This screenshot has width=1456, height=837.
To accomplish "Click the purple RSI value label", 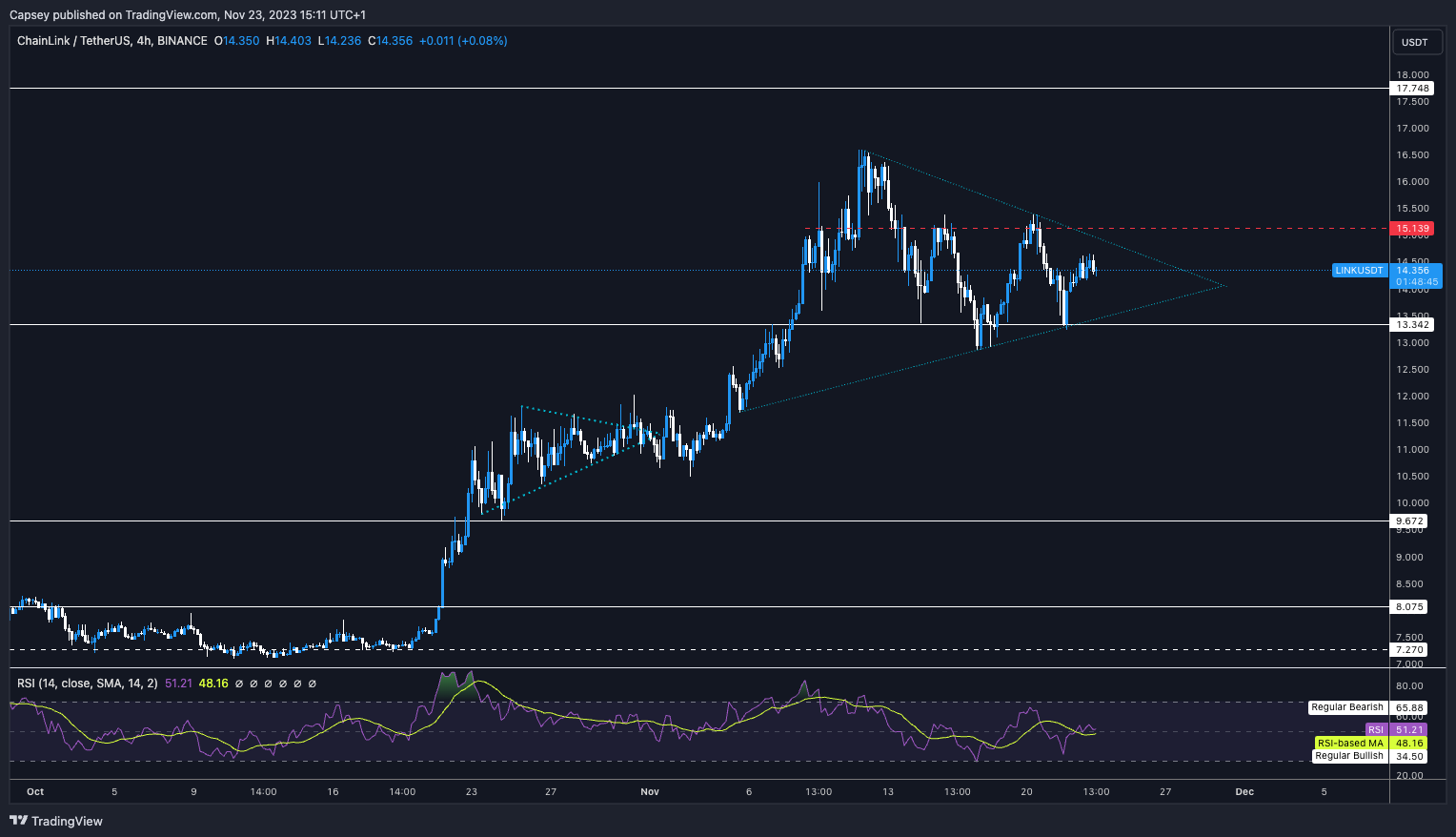I will click(1375, 730).
